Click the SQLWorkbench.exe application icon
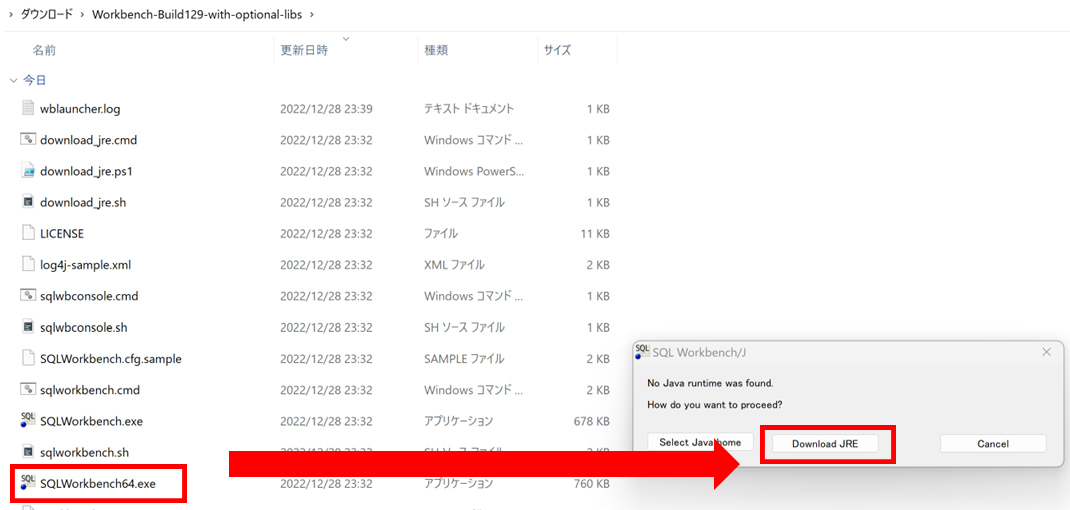The height and width of the screenshot is (510, 1070). (28, 421)
